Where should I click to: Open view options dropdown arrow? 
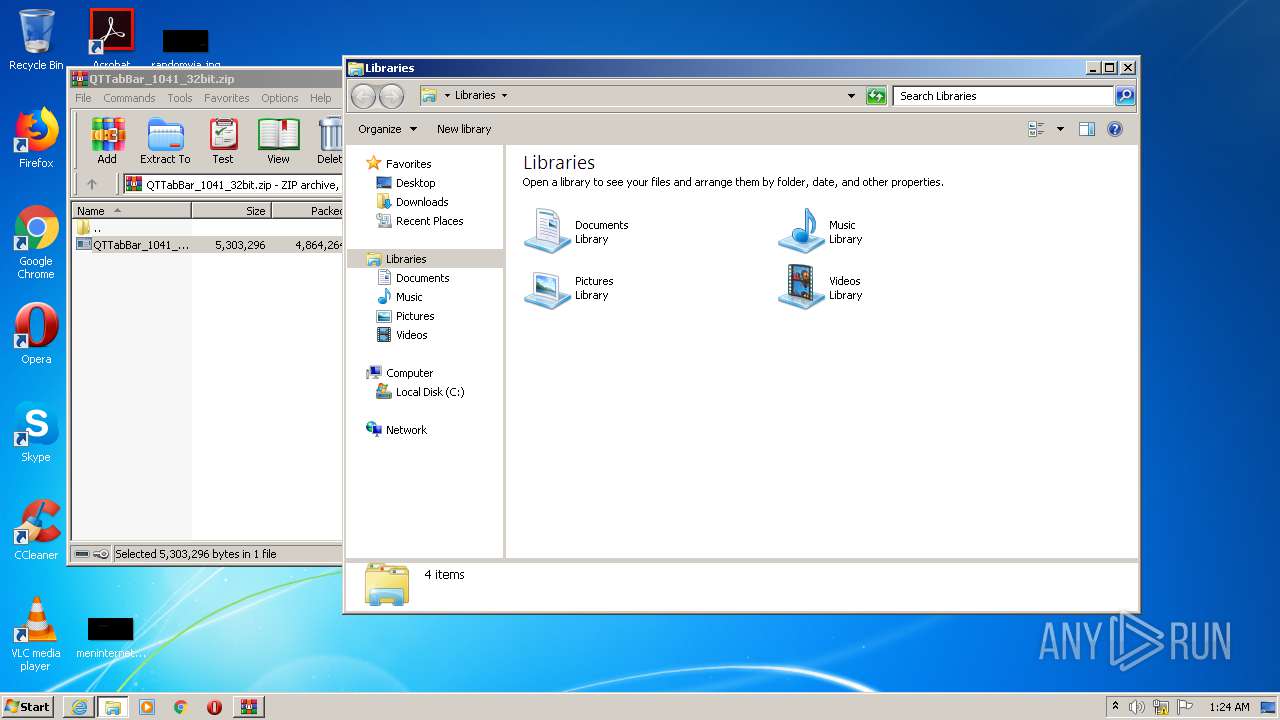1060,129
